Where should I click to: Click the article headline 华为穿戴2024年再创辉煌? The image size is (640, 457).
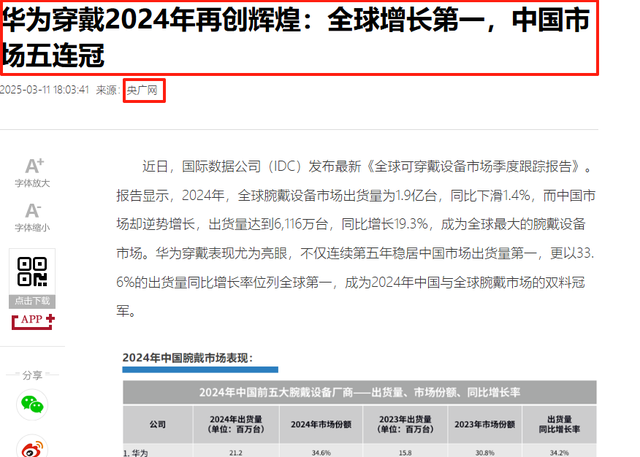point(296,37)
